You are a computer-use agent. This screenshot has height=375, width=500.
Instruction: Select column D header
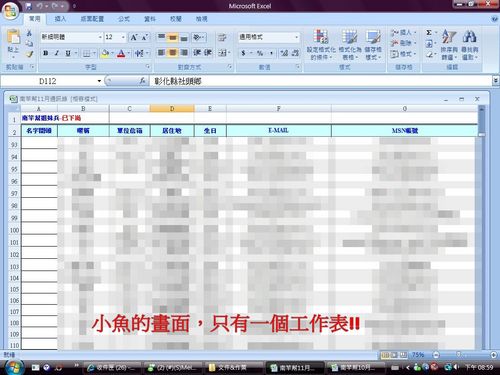(172, 109)
